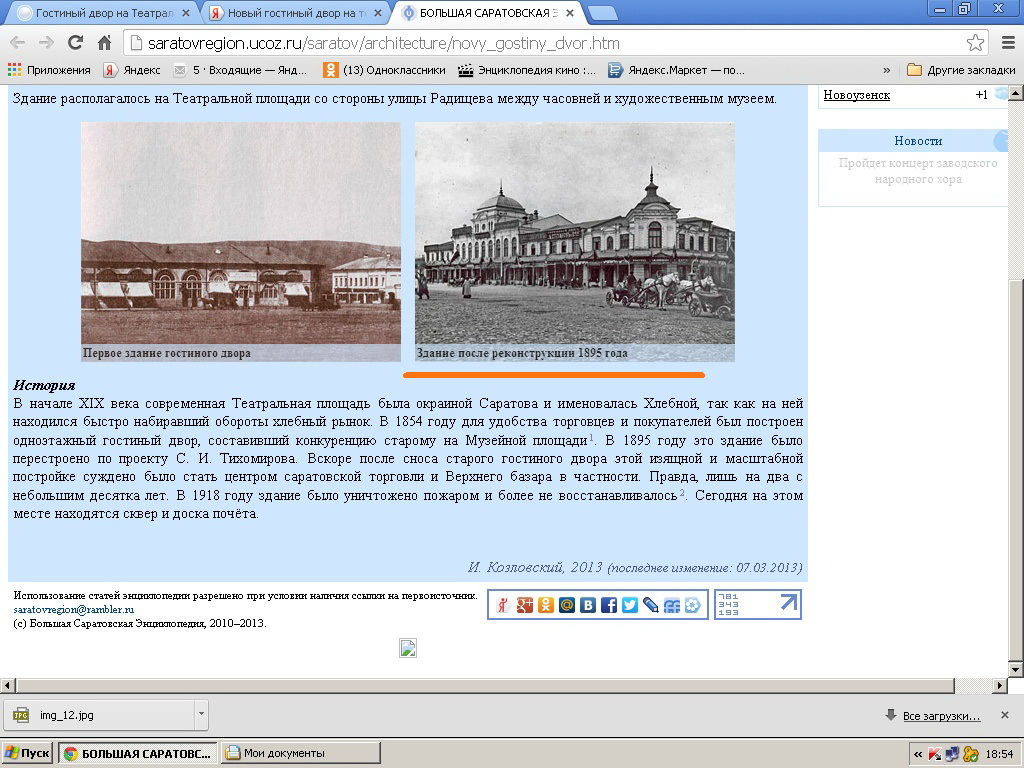1024x768 pixels.
Task: Enlarge the 1895 reconstruction photo
Action: (x=574, y=233)
